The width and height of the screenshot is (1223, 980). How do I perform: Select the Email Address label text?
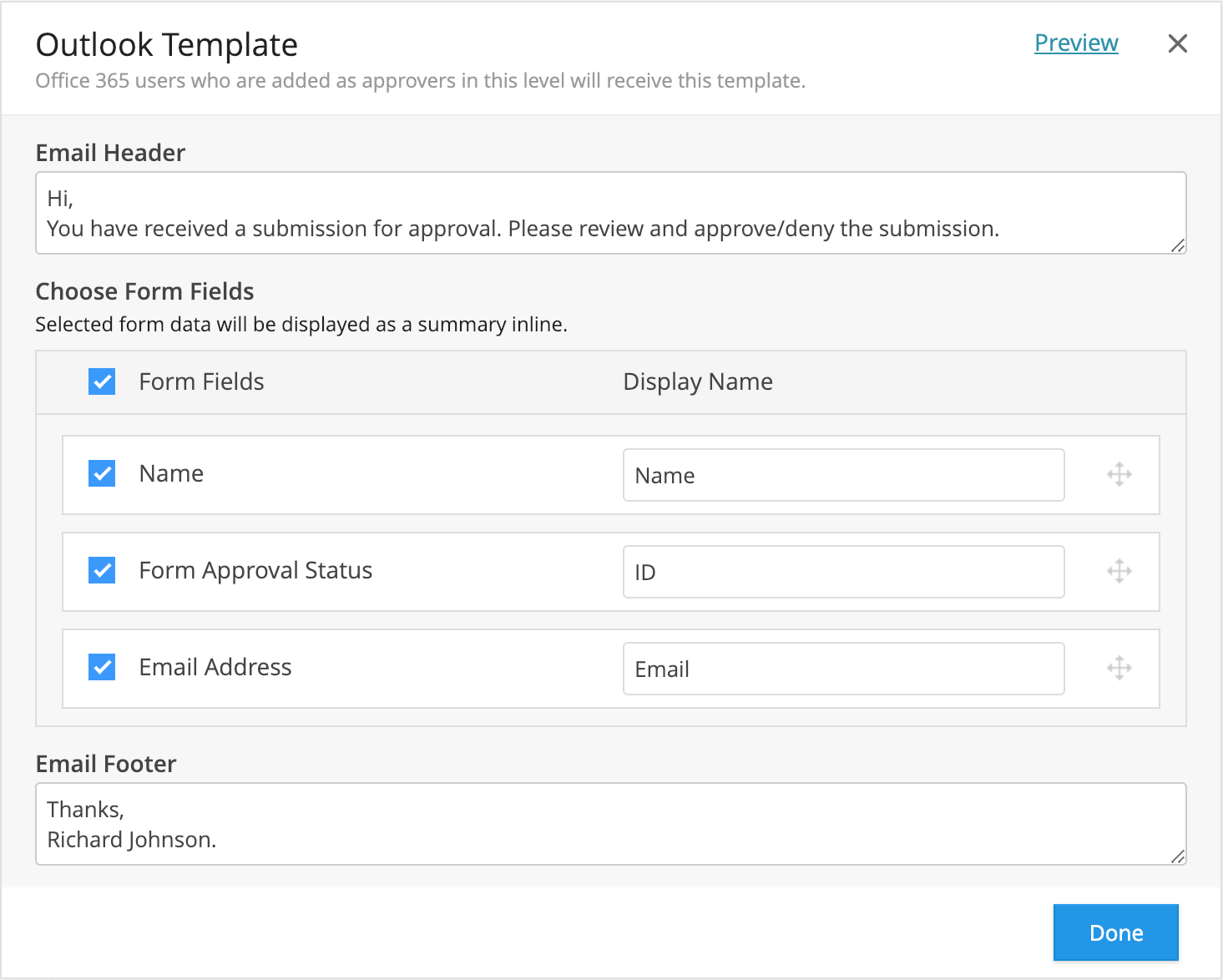point(215,667)
